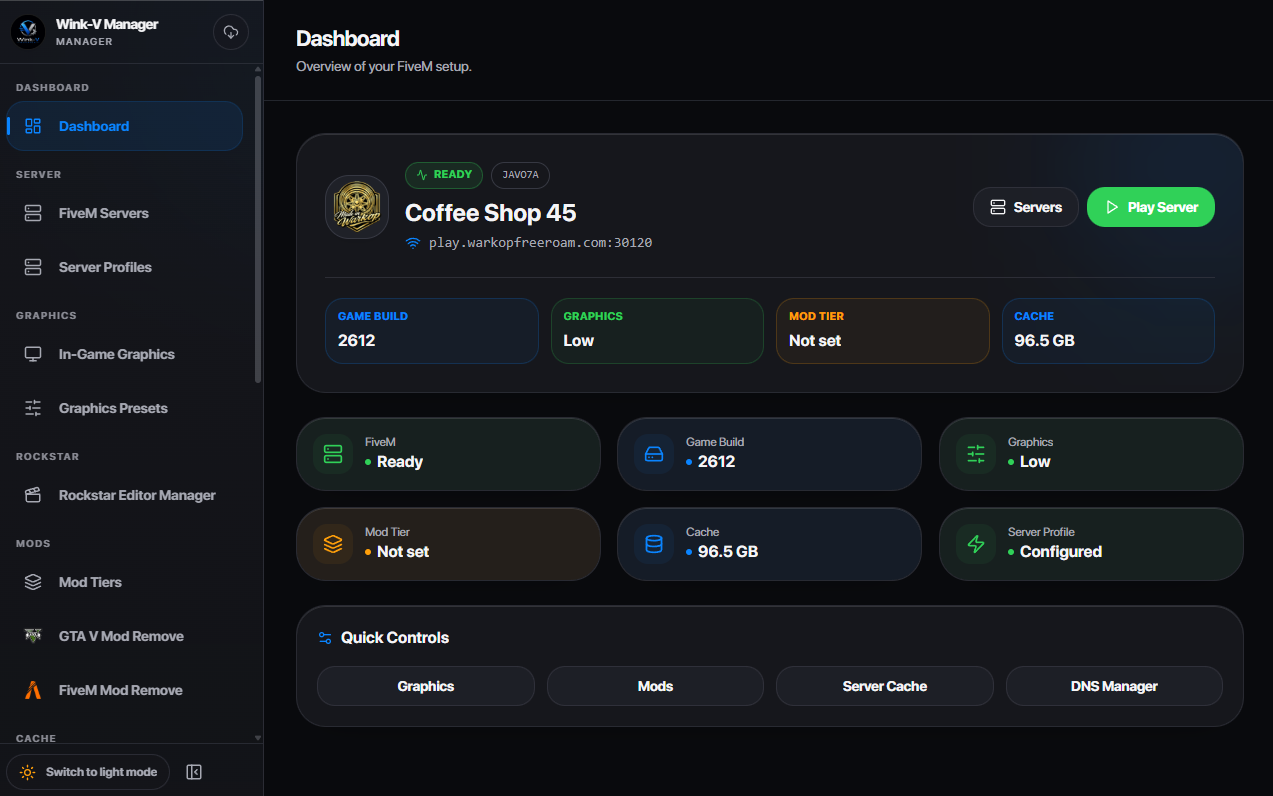Click the servers icon in Servers button
Image resolution: width=1273 pixels, height=796 pixels.
[997, 207]
